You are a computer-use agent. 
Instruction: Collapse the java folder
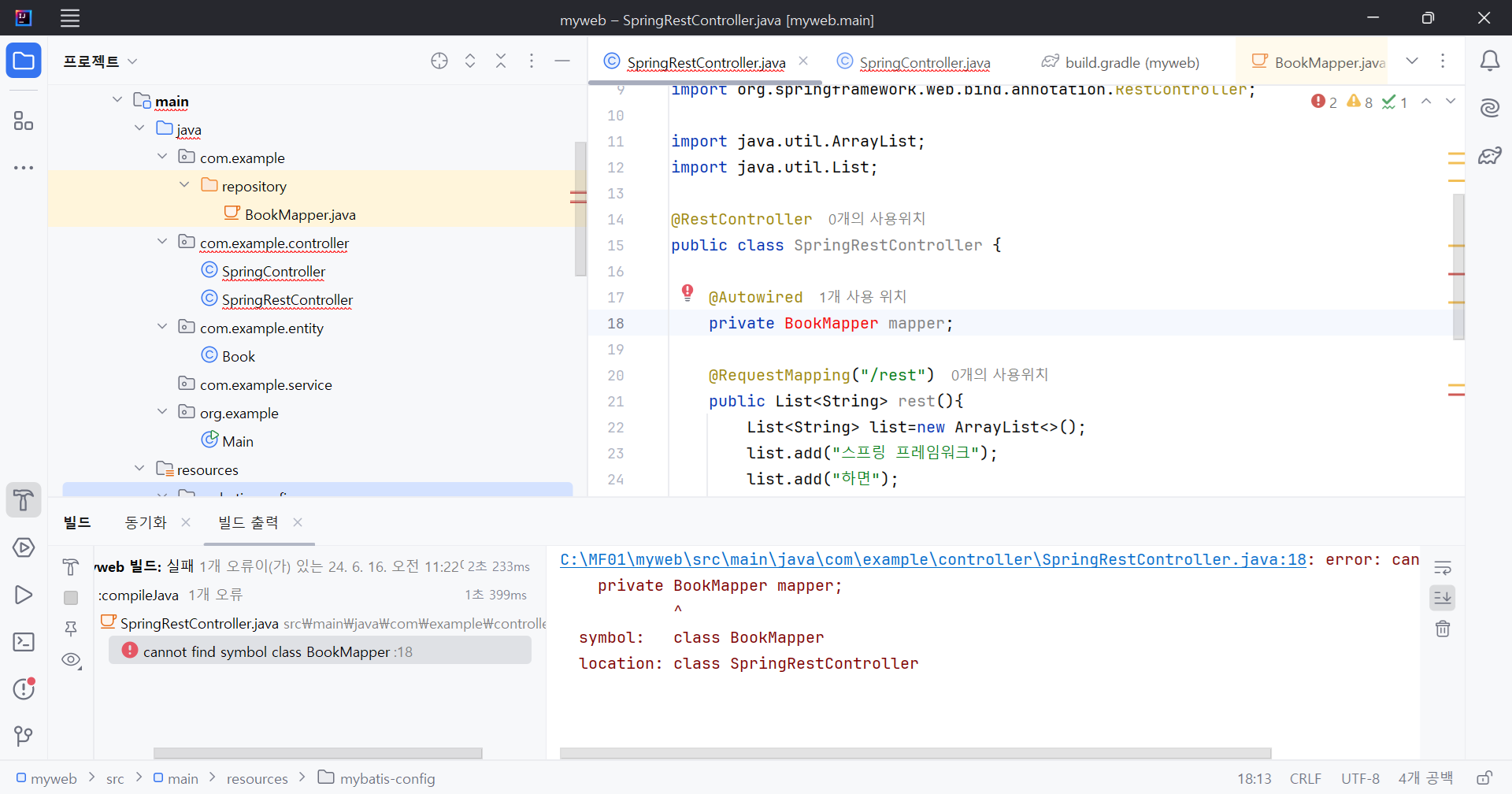pos(139,128)
